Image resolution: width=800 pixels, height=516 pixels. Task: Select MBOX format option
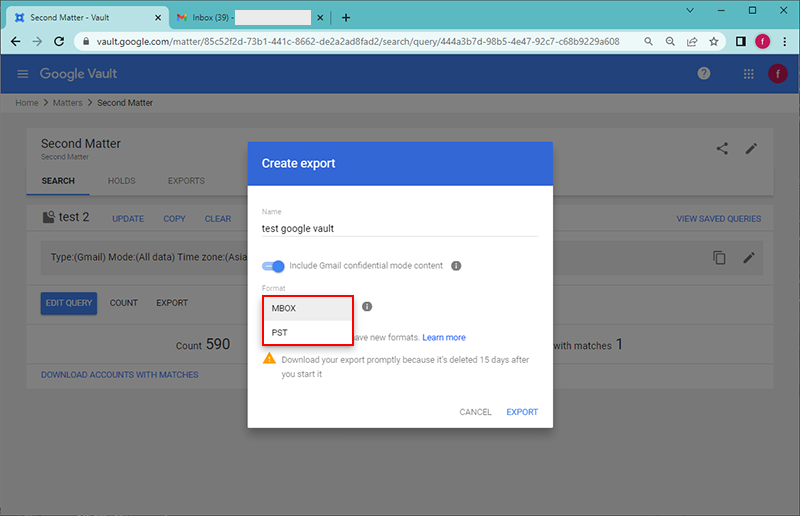click(x=307, y=308)
